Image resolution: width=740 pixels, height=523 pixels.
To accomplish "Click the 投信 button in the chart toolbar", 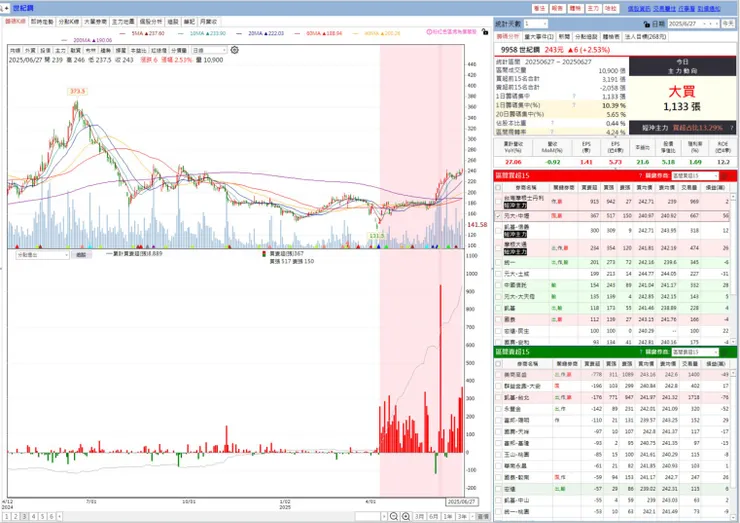I will [45, 51].
